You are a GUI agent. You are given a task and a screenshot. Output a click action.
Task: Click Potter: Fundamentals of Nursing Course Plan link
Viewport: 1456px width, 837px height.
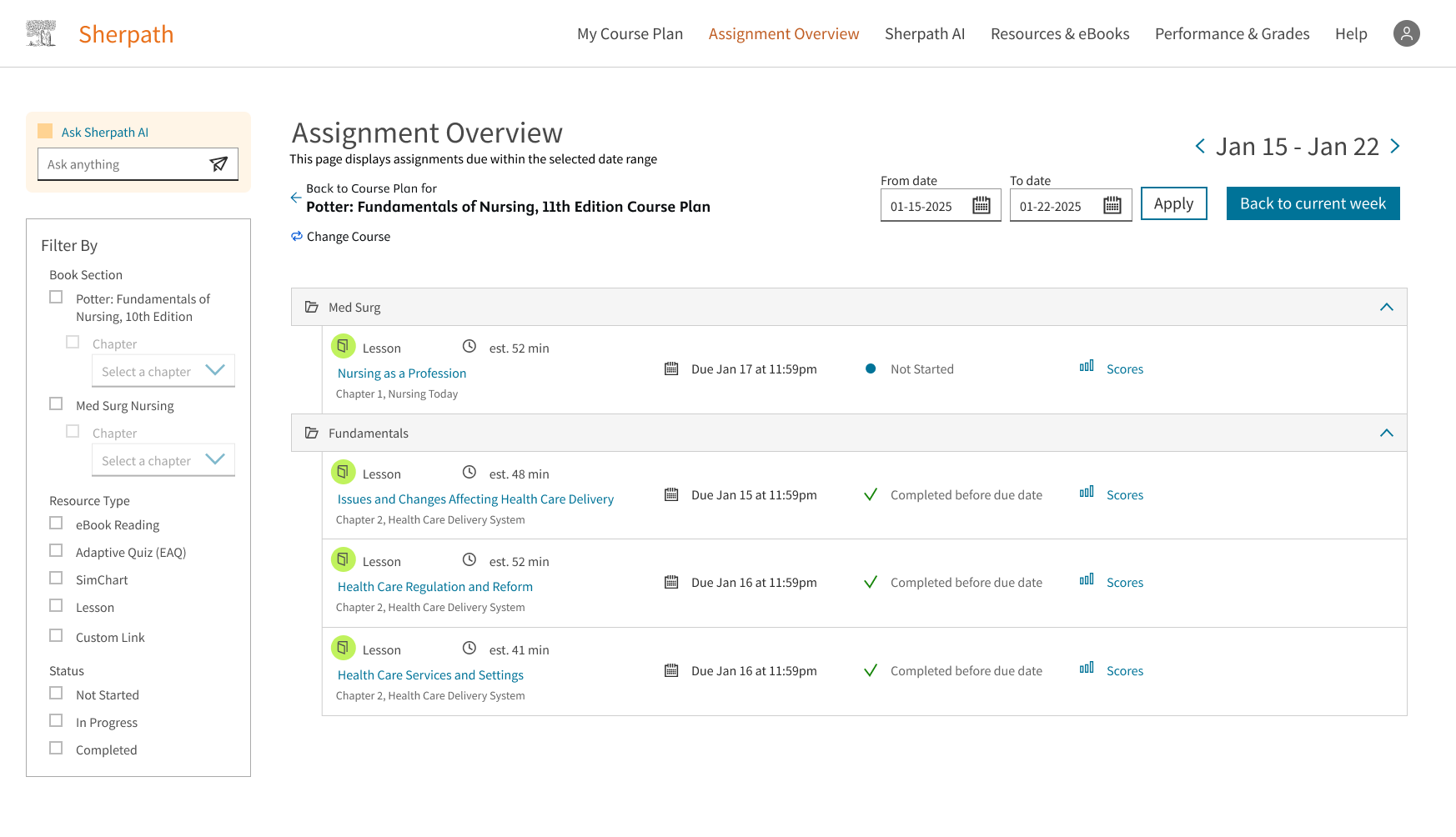508,207
